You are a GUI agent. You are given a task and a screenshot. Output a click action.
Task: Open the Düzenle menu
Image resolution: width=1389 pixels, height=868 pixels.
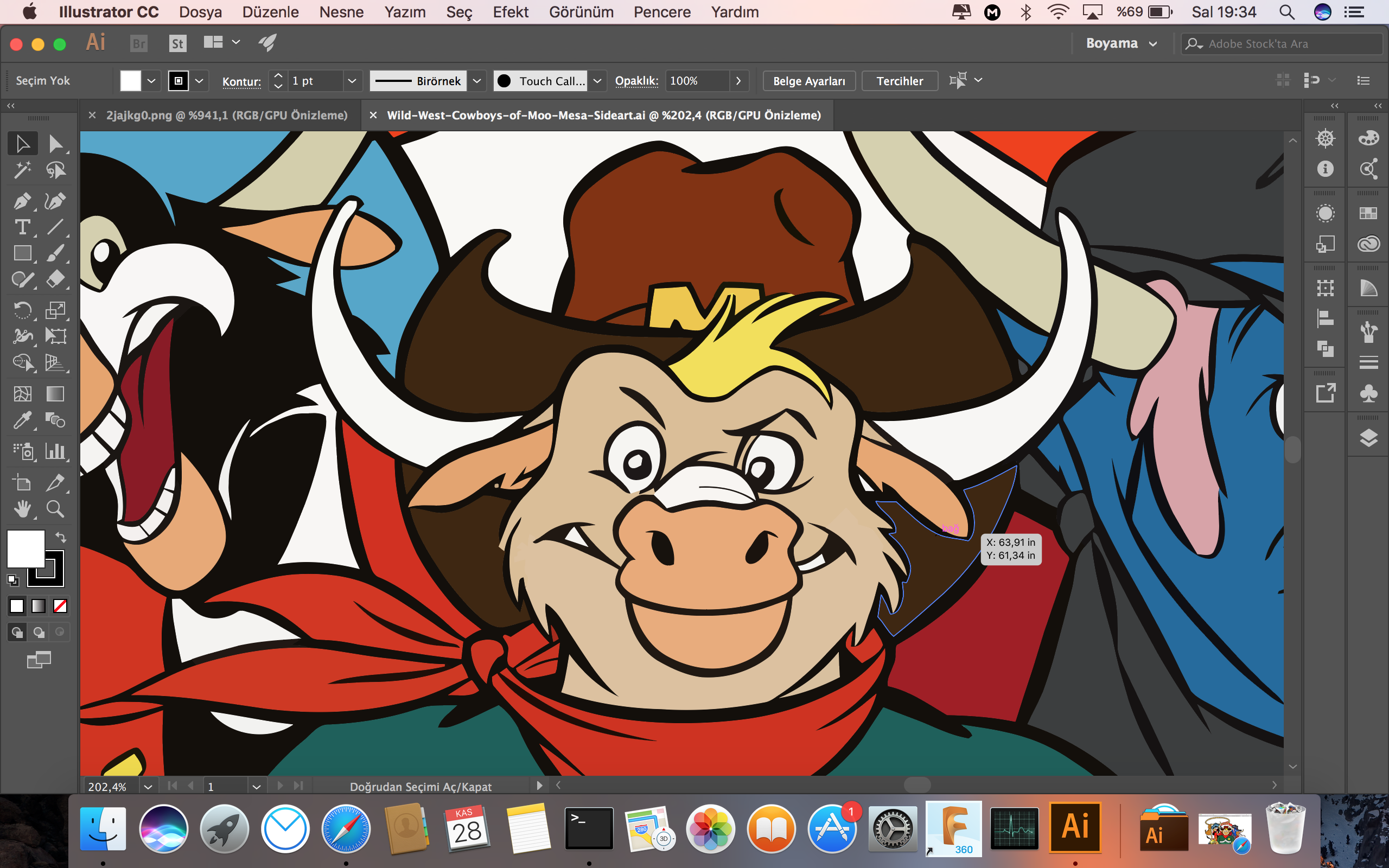click(x=270, y=12)
